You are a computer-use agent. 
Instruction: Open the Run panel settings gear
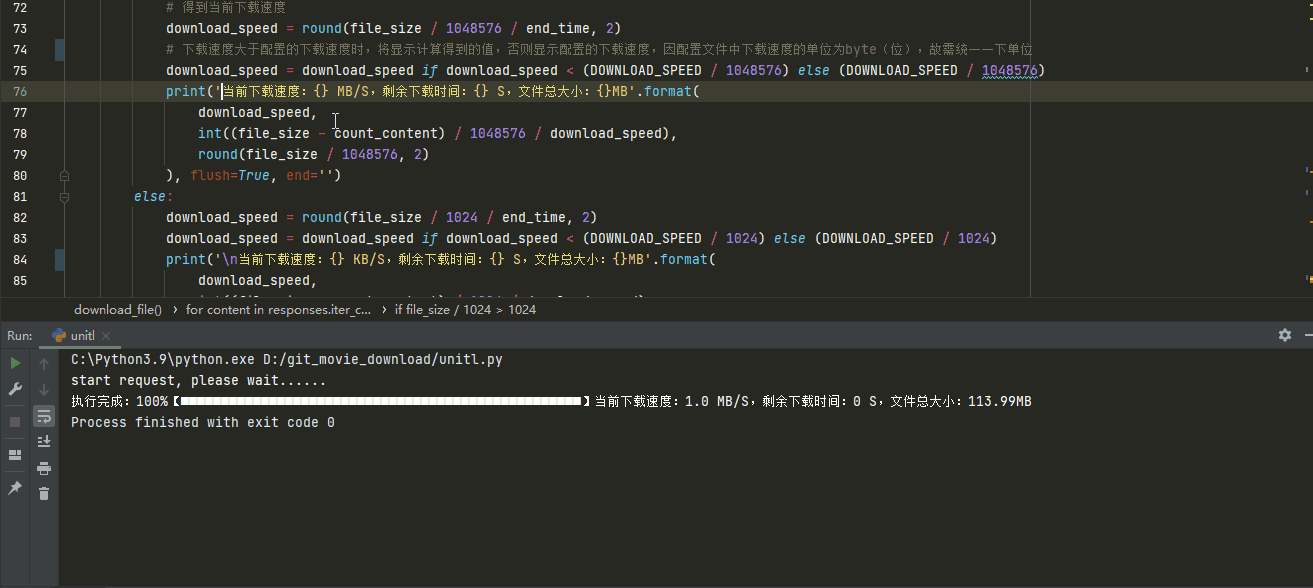point(1284,336)
